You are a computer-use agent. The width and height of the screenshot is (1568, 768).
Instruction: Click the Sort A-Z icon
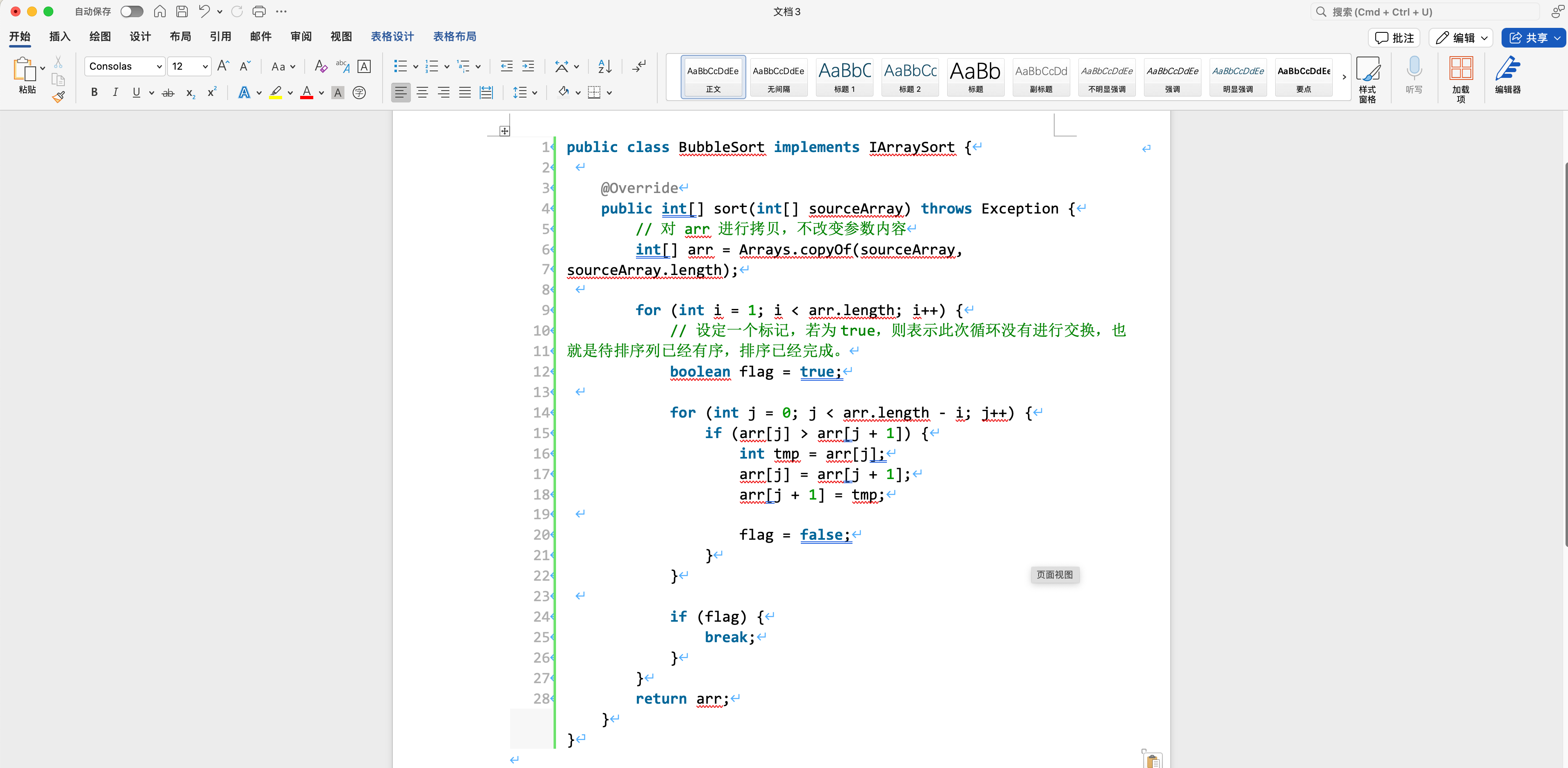click(604, 66)
